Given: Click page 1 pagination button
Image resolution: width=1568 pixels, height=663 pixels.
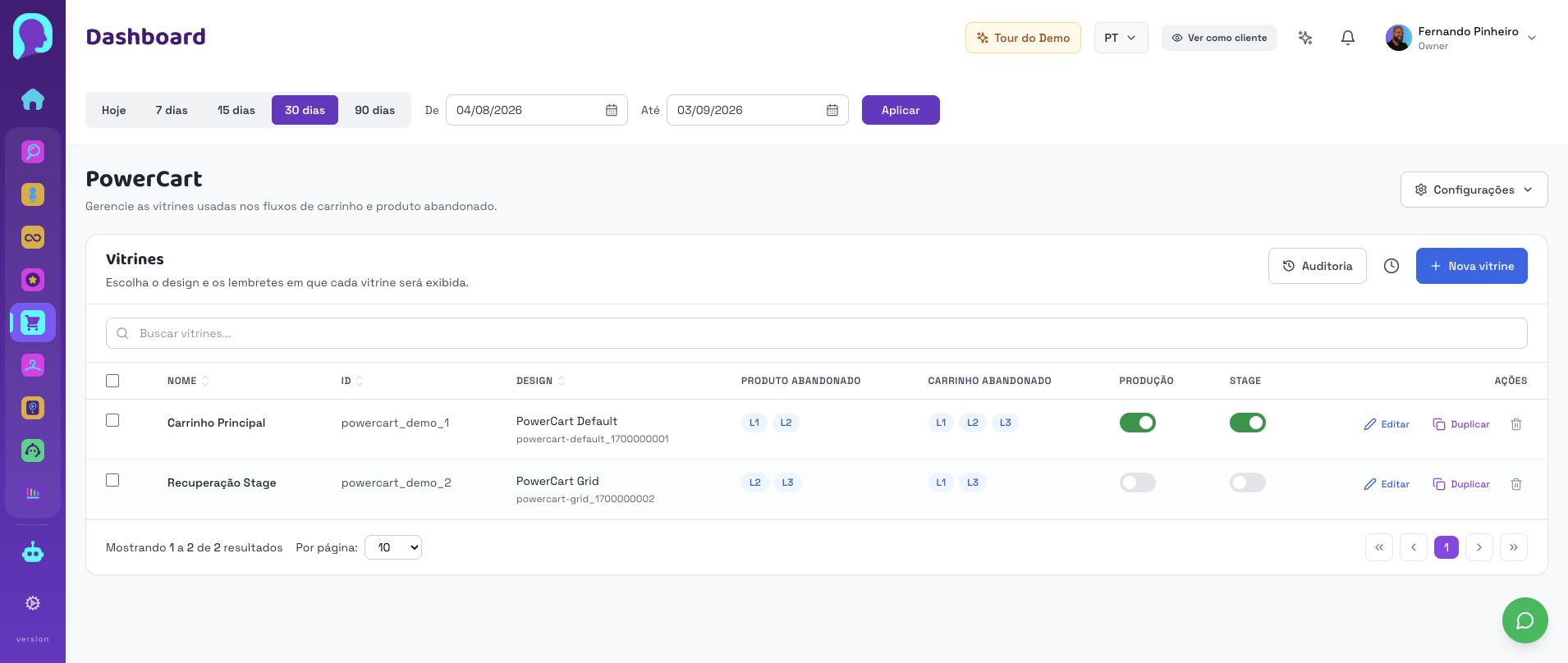Looking at the screenshot, I should 1447,547.
